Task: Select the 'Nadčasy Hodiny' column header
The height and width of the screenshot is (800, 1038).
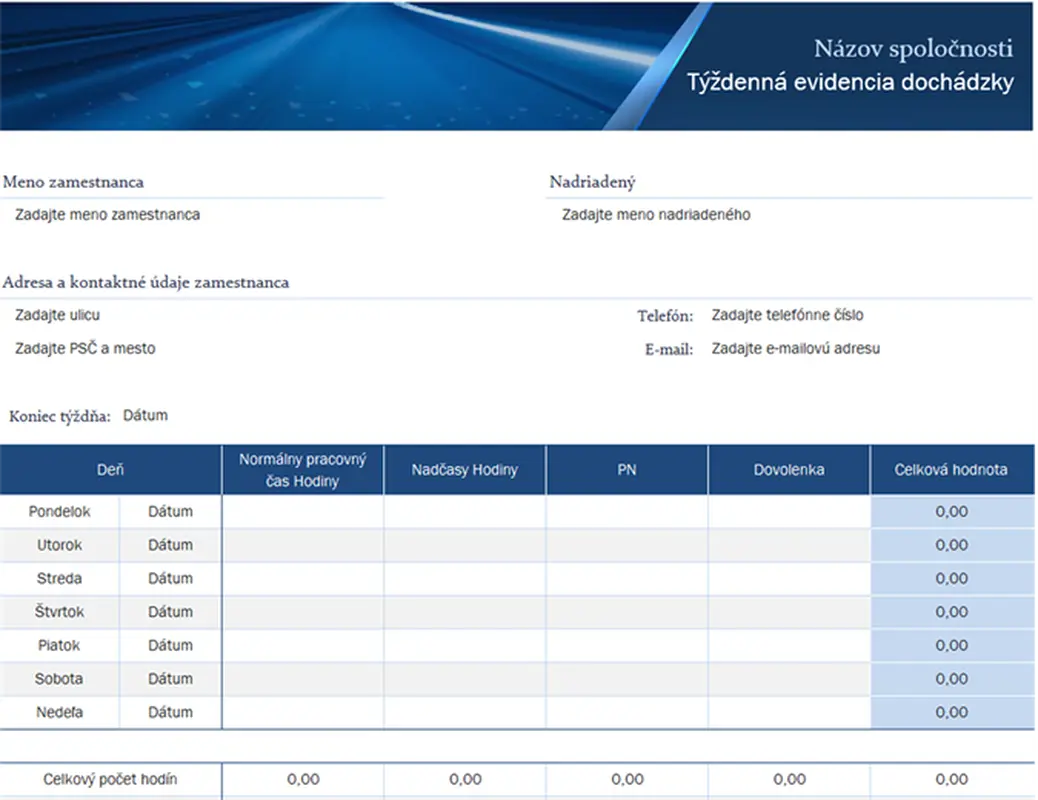Action: [465, 470]
